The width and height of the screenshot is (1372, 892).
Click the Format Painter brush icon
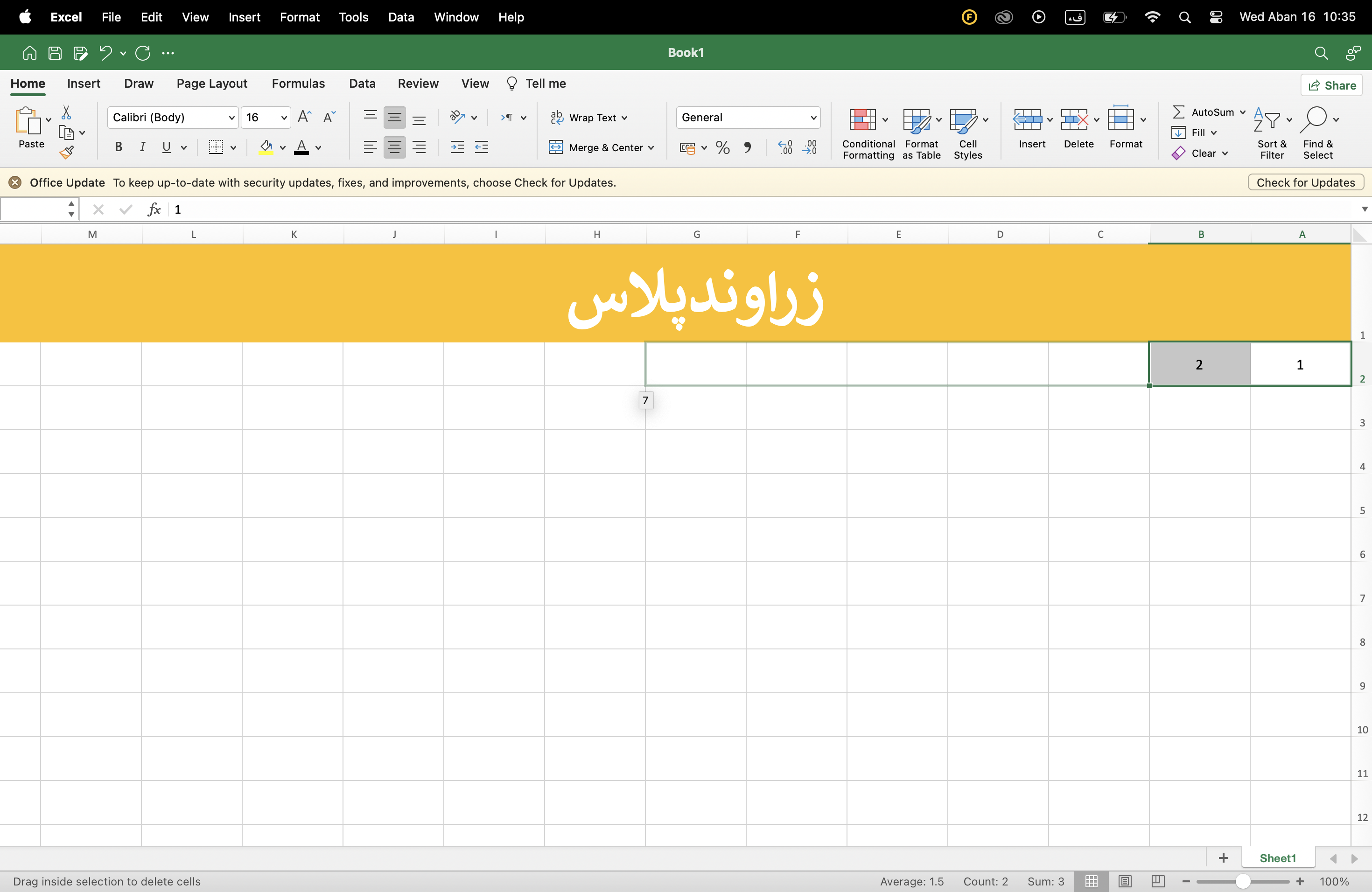click(66, 153)
